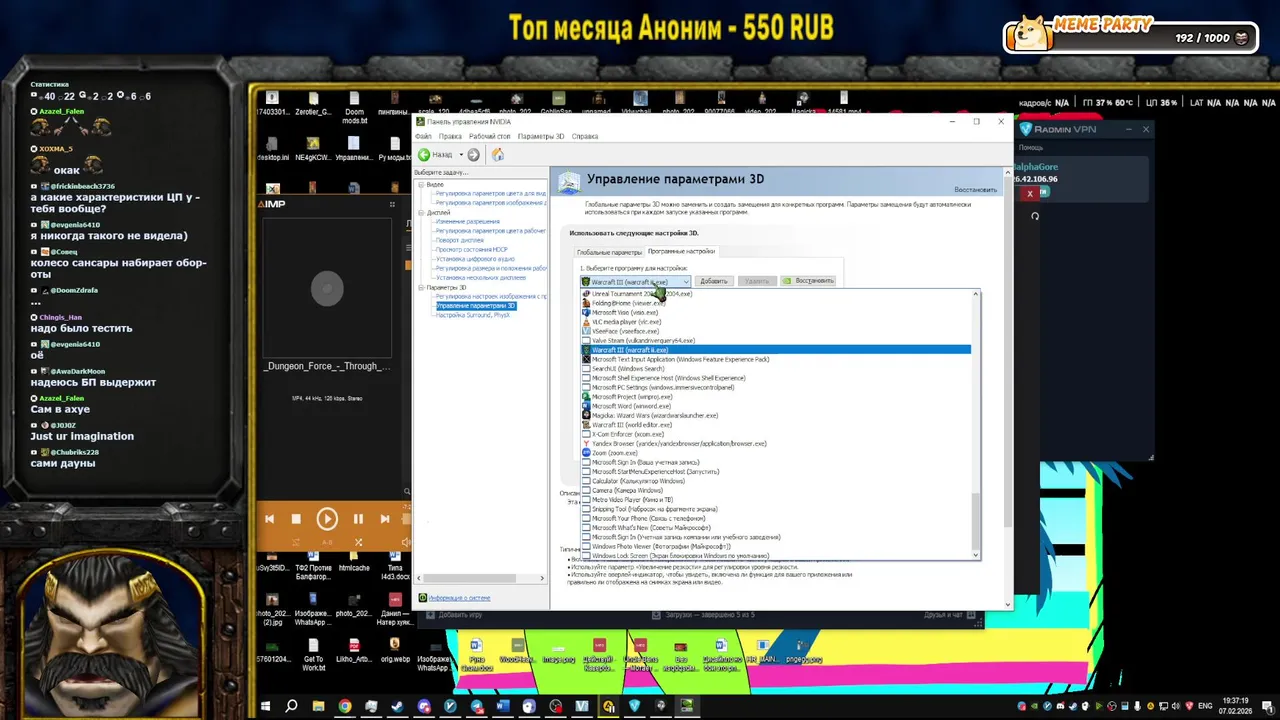Open Установка цифрового аудио task
The width and height of the screenshot is (1280, 720).
pos(475,259)
